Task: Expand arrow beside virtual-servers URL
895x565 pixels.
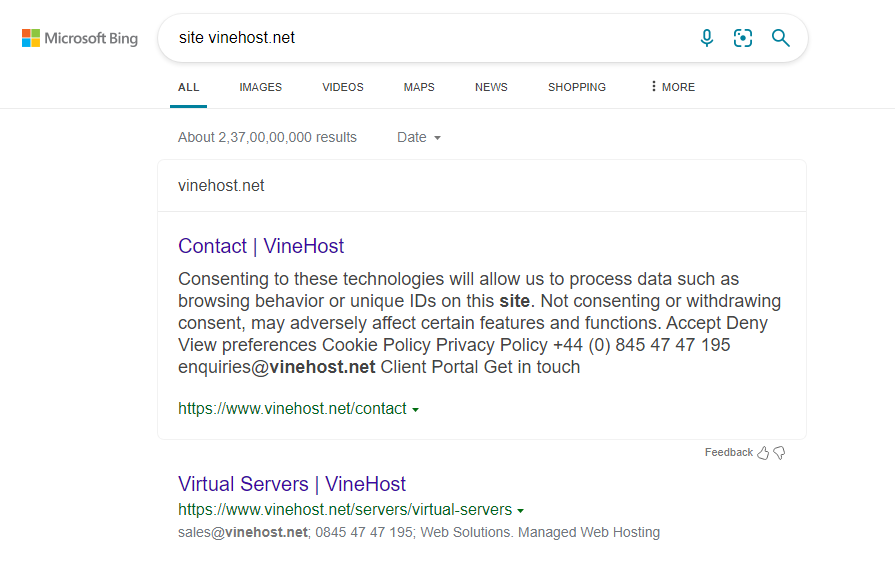Action: [x=521, y=511]
